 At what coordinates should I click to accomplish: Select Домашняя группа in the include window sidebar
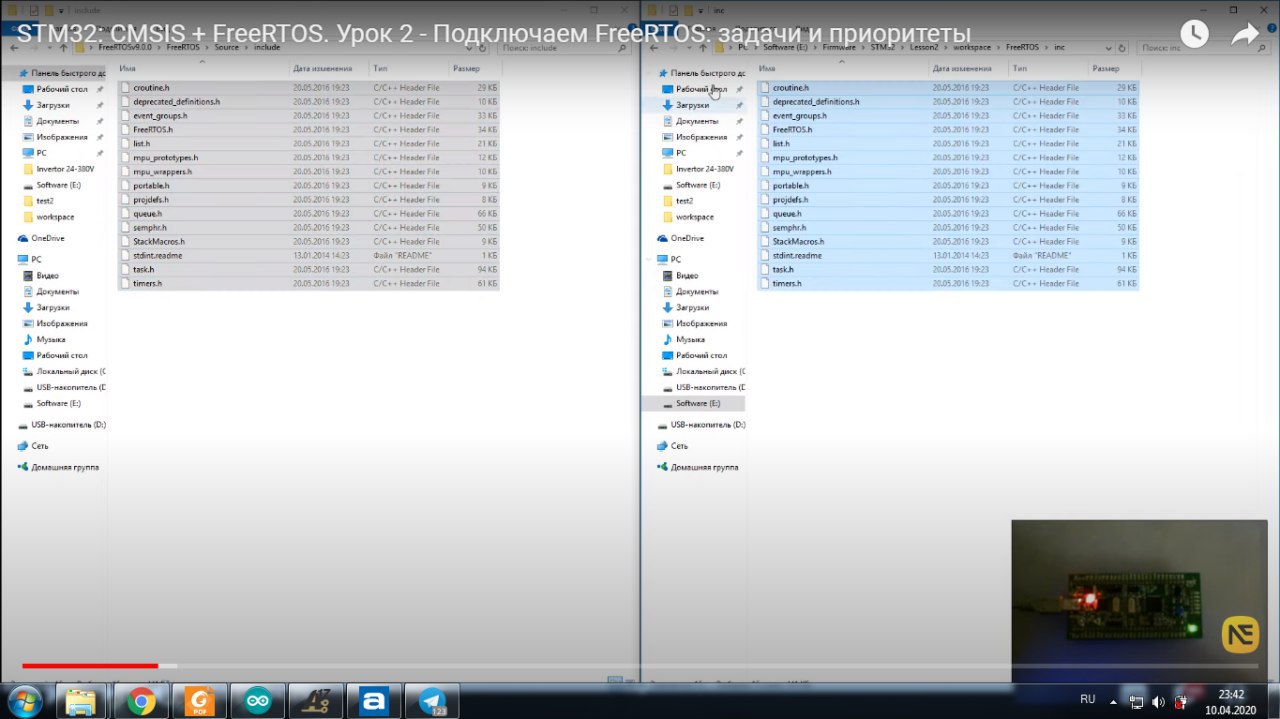click(64, 467)
